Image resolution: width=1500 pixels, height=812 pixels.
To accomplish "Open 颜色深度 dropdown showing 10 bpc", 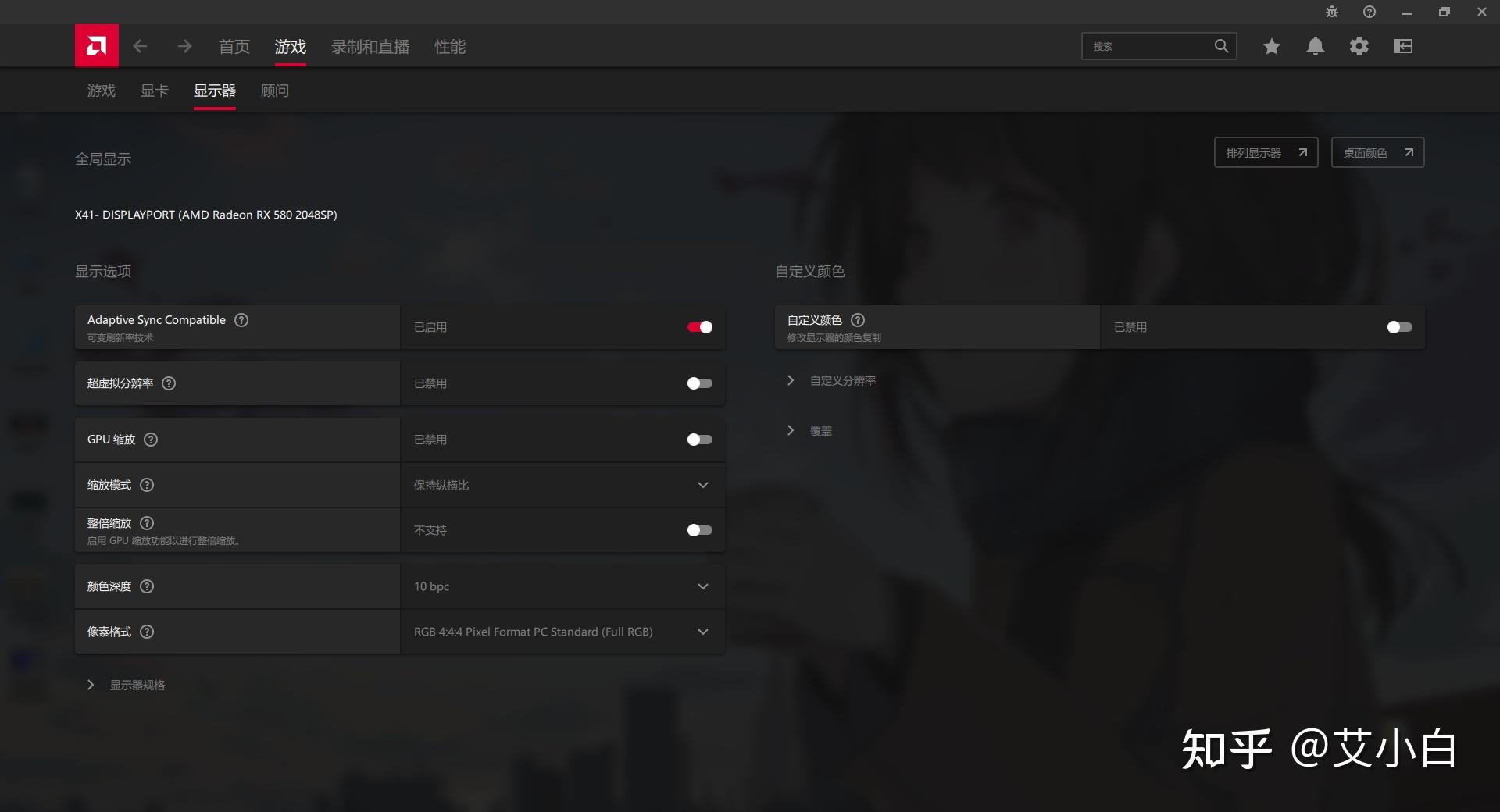I will coord(562,586).
